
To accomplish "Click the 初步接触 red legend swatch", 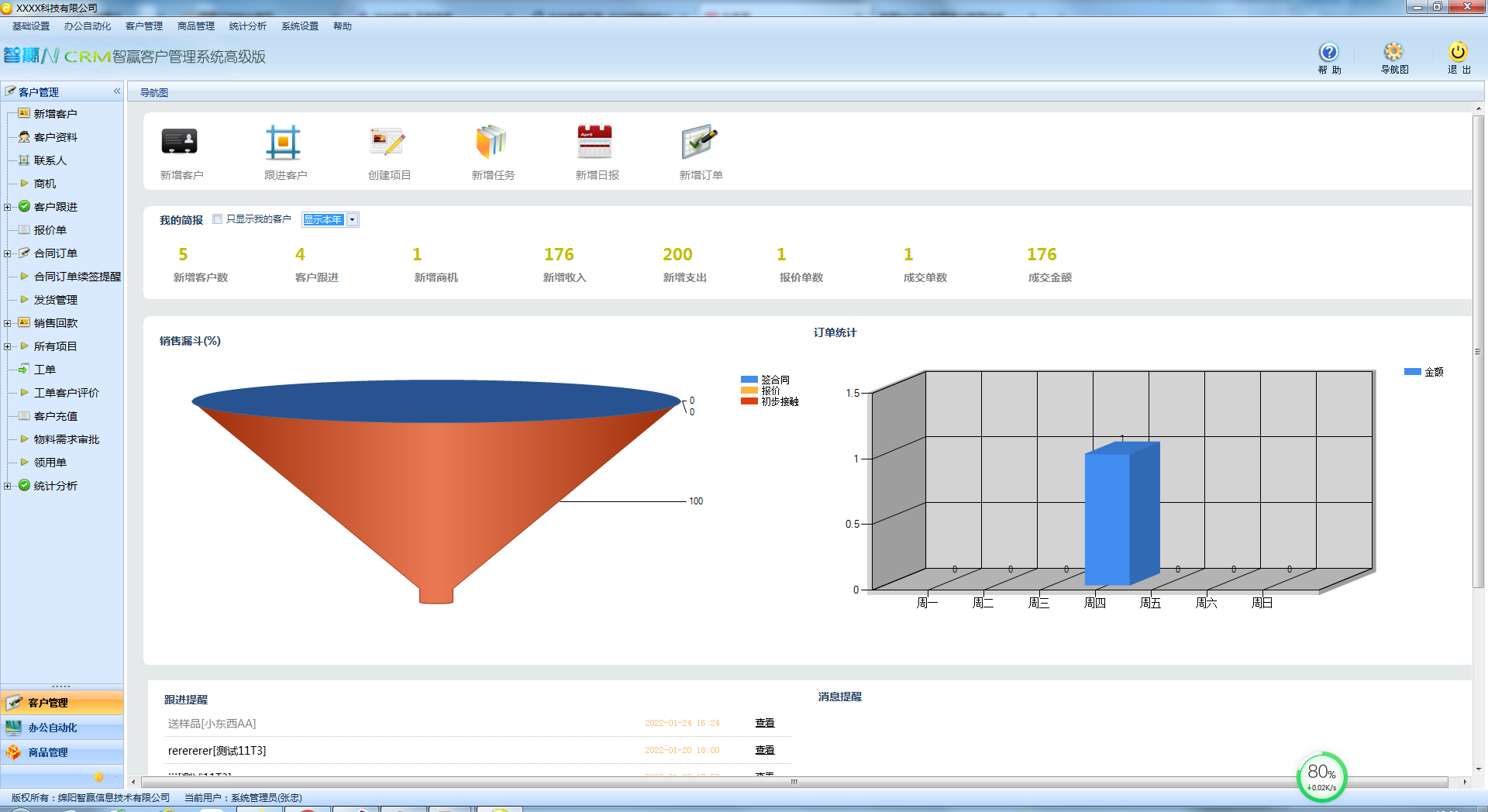I will pos(749,401).
